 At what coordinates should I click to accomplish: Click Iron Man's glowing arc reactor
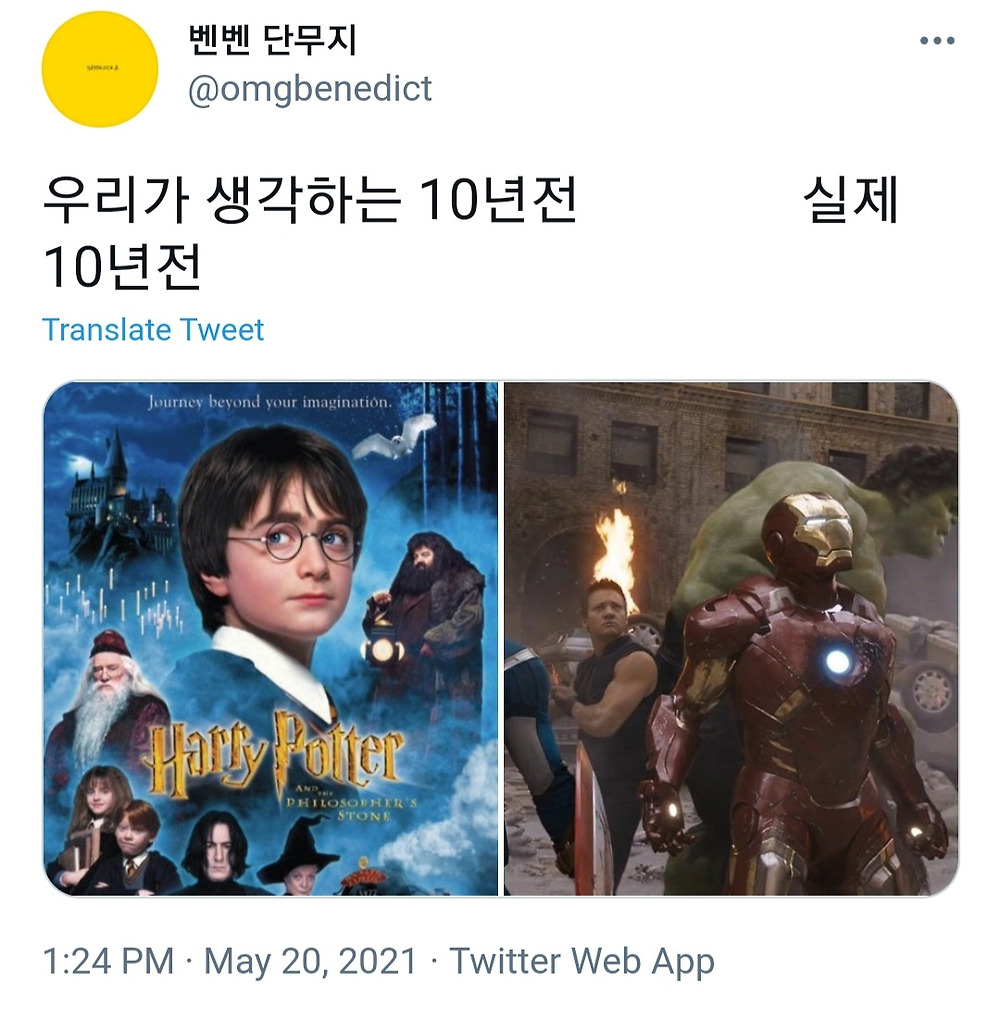click(837, 662)
